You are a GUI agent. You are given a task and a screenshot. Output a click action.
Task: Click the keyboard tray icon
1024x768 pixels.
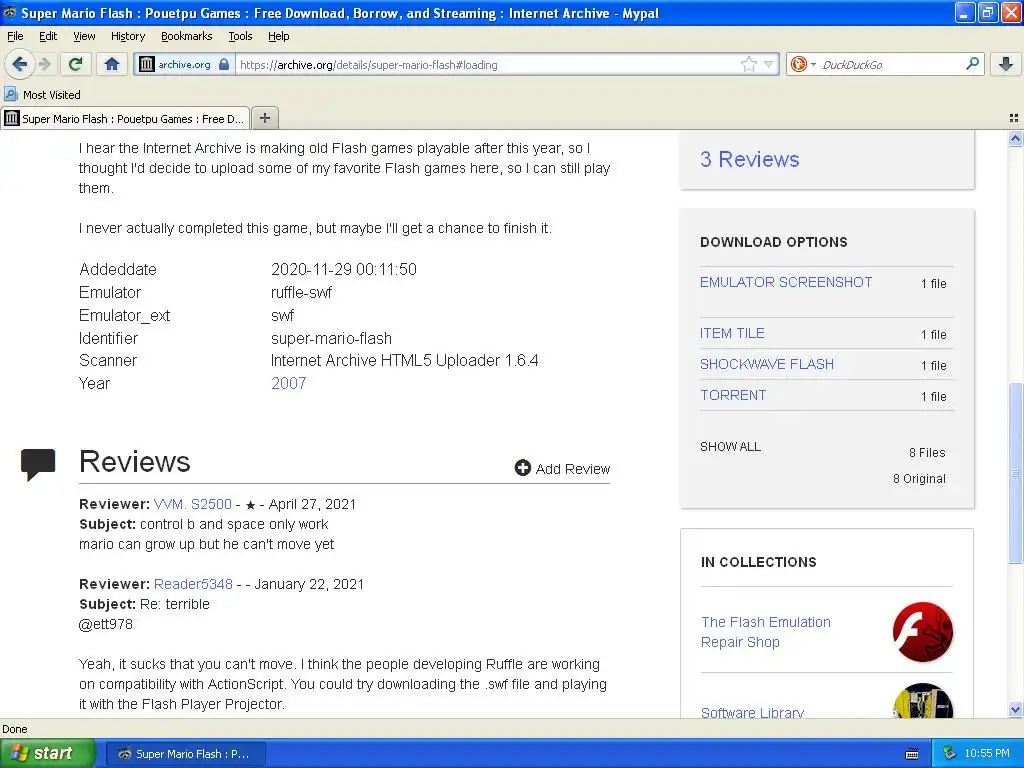912,754
